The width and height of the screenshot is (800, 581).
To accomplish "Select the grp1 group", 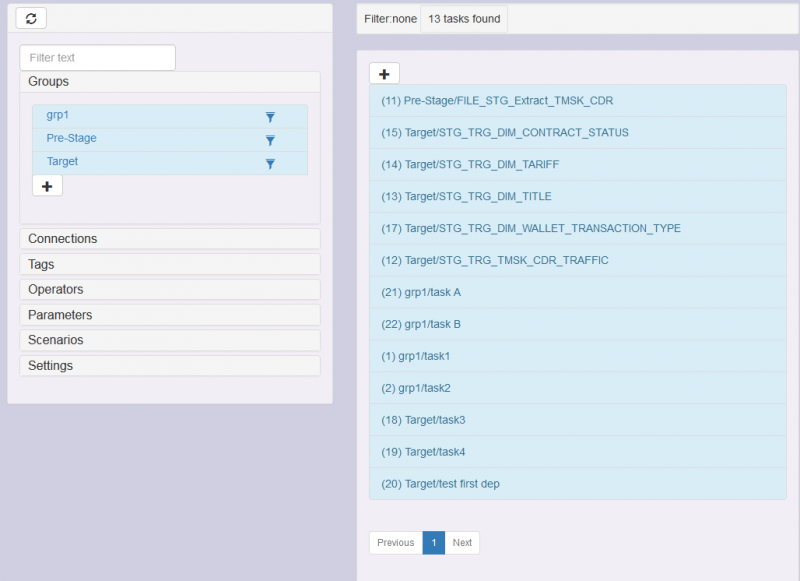I will (x=170, y=116).
